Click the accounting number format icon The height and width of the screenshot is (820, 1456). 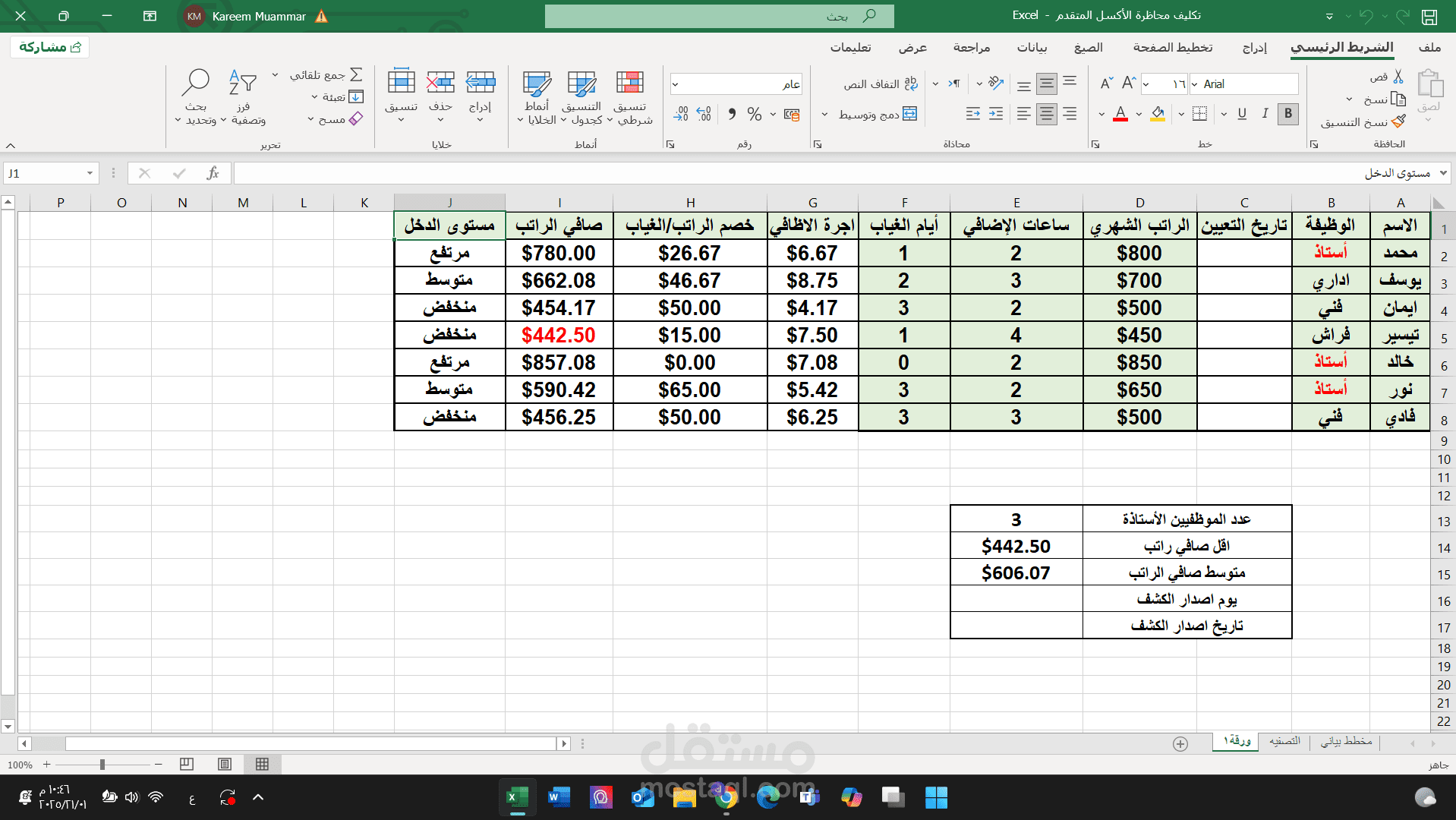click(792, 114)
